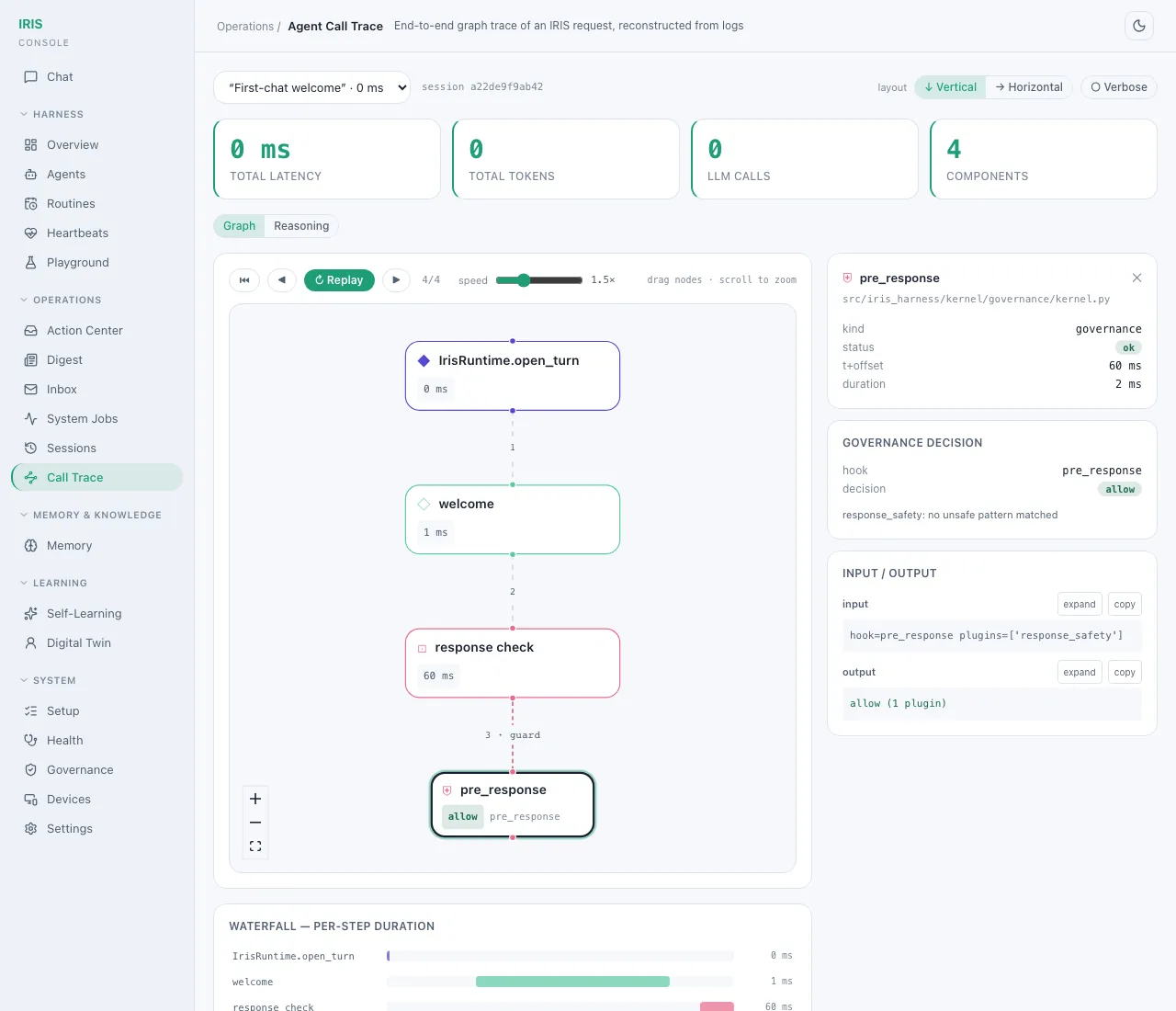Open Memory page
The width and height of the screenshot is (1176, 1011).
pyautogui.click(x=97, y=546)
